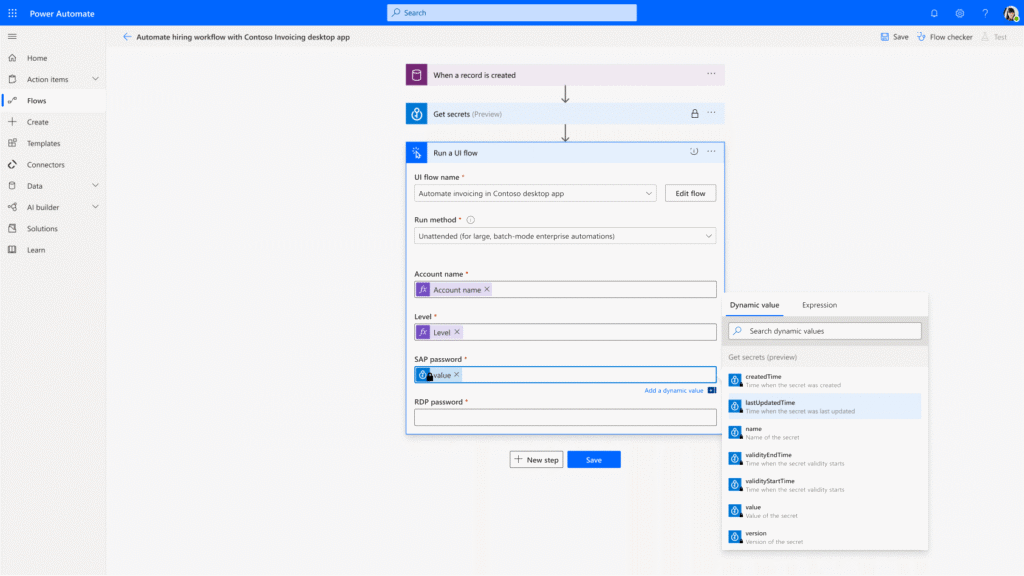
Task: Click the Level input field
Action: tap(565, 332)
